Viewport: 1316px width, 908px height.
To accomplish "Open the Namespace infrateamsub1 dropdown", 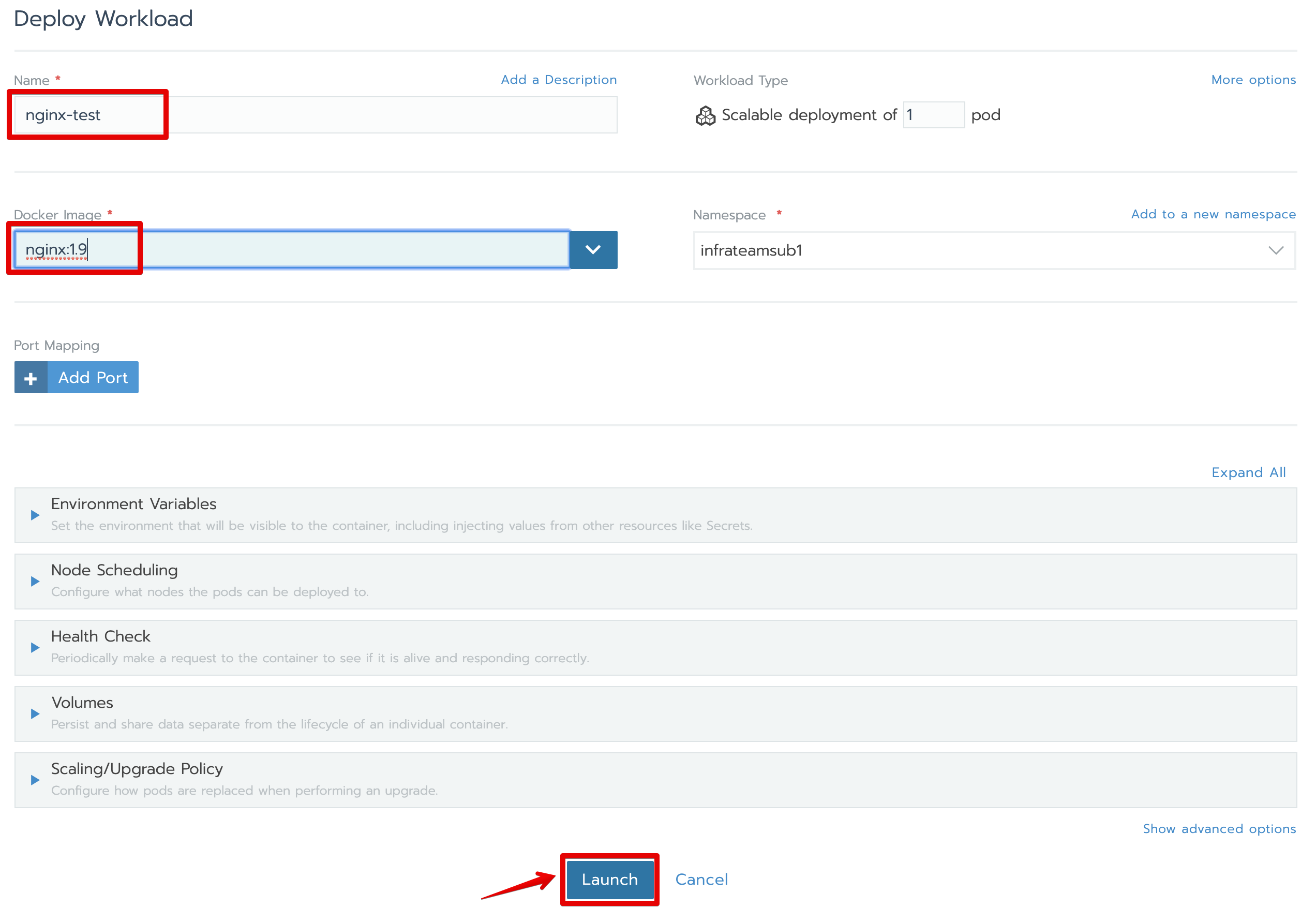I will click(994, 250).
